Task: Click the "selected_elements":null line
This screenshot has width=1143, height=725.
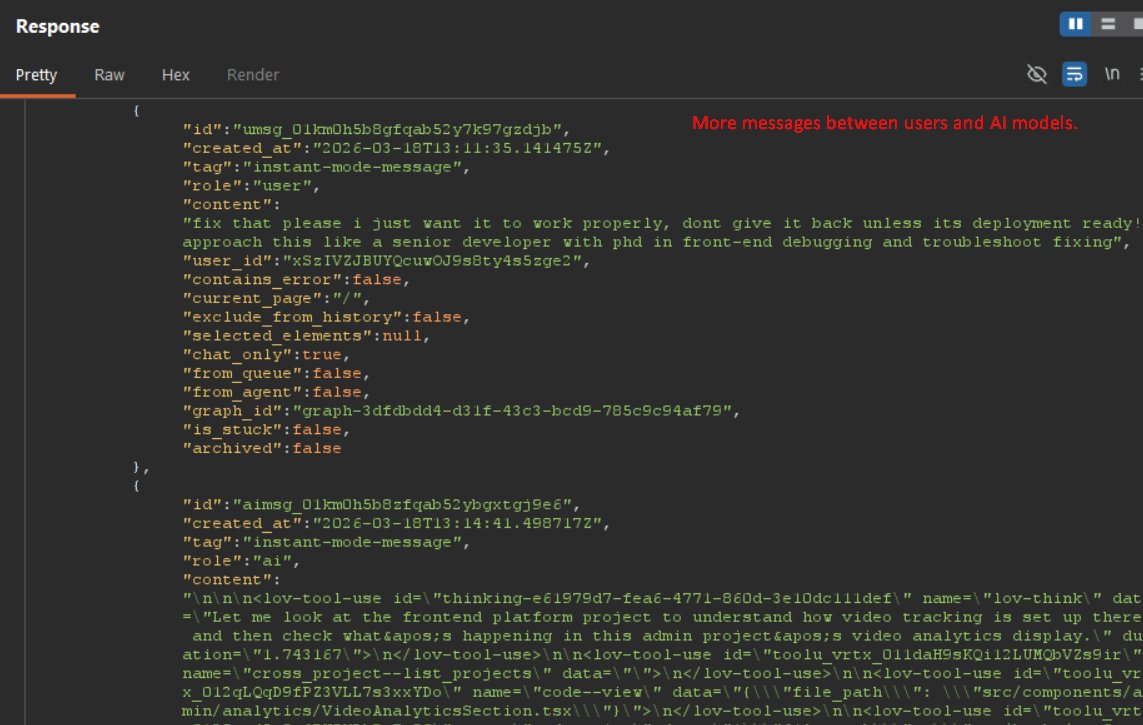Action: [306, 336]
